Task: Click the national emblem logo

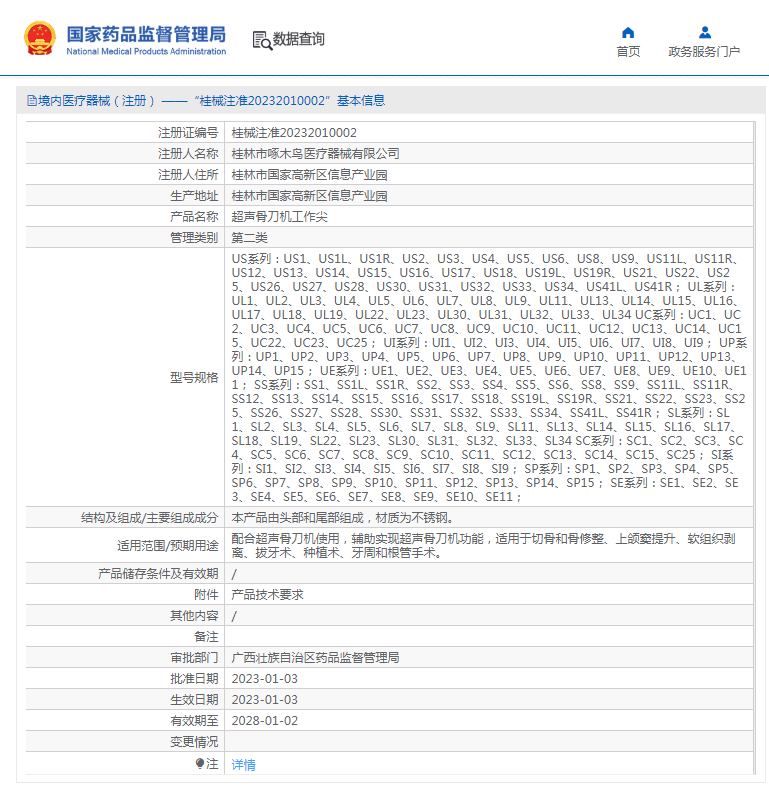Action: point(40,38)
